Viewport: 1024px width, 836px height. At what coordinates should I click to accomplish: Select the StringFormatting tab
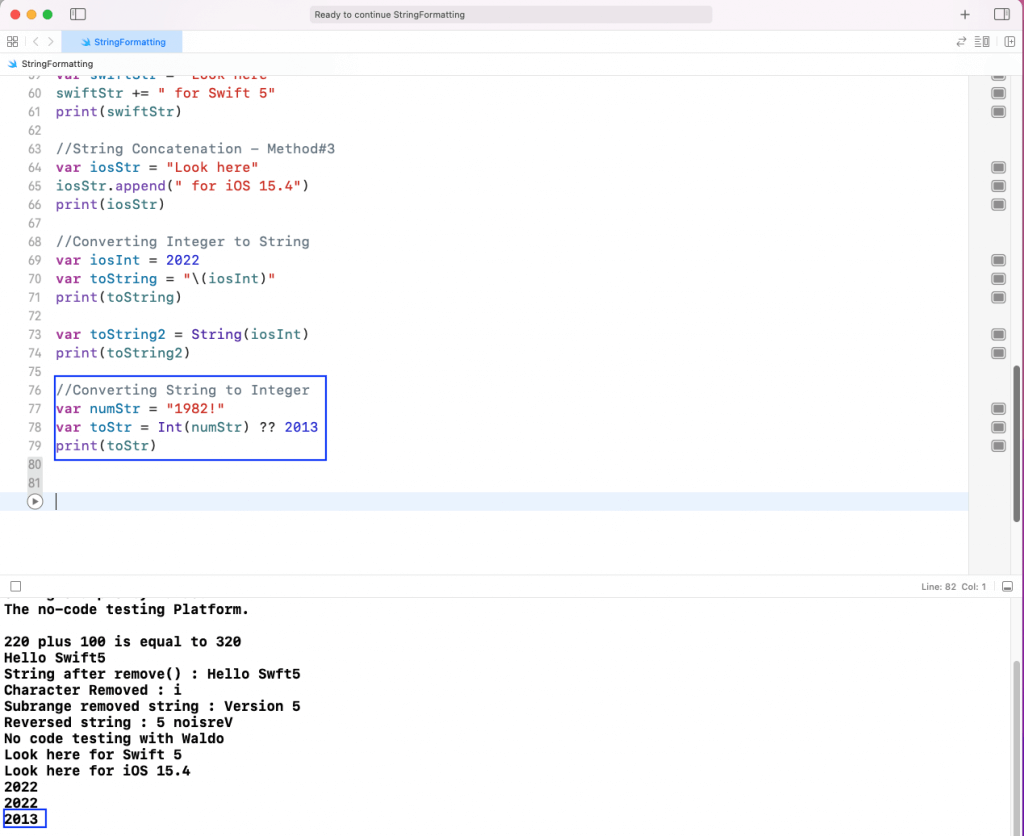[121, 42]
